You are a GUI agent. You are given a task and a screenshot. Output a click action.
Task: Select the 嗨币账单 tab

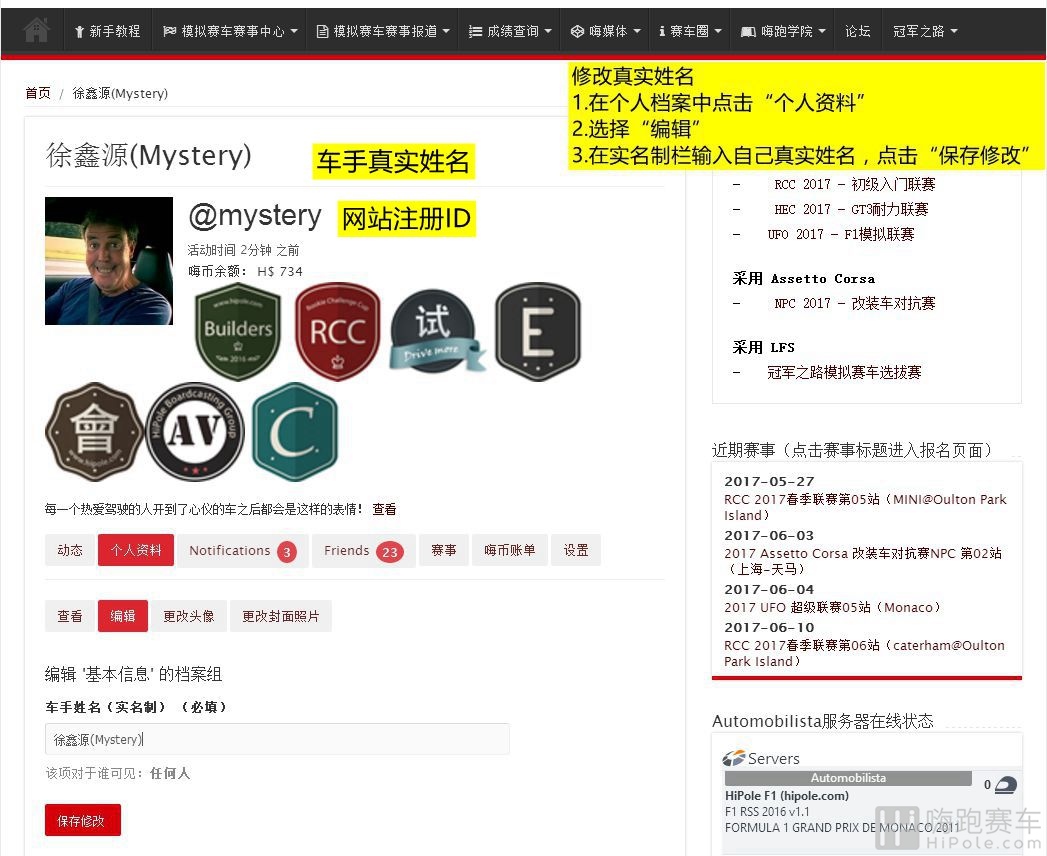(x=510, y=550)
